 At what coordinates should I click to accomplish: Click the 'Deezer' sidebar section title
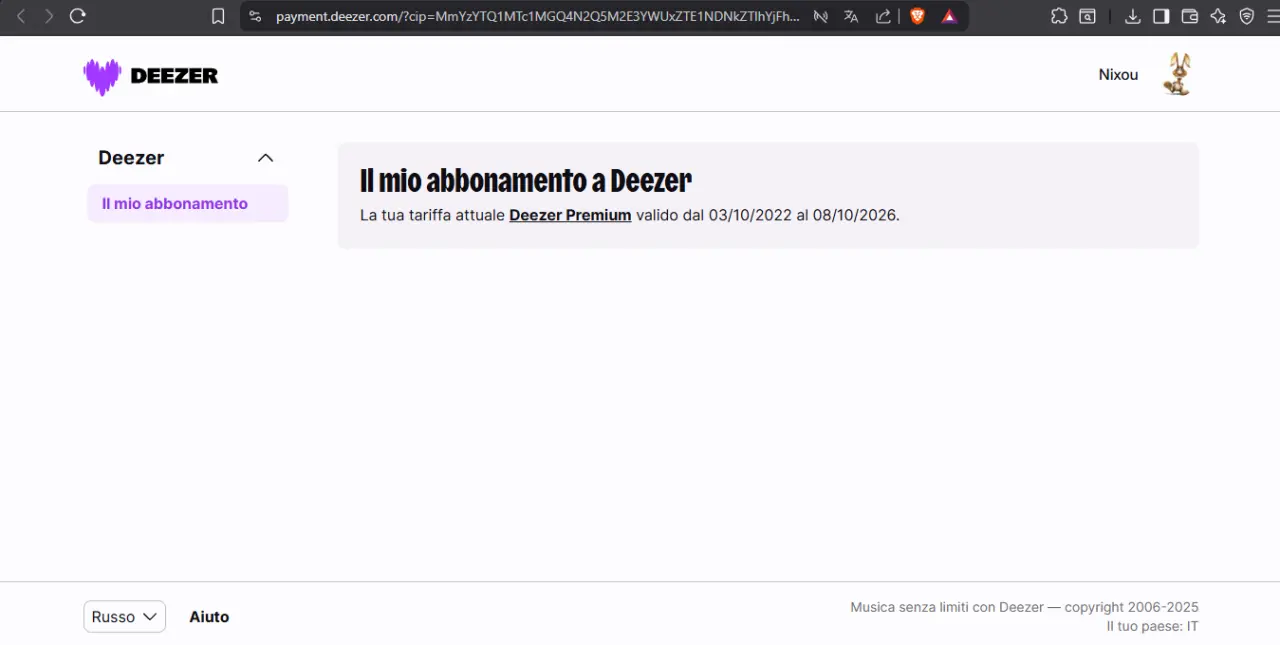click(131, 158)
